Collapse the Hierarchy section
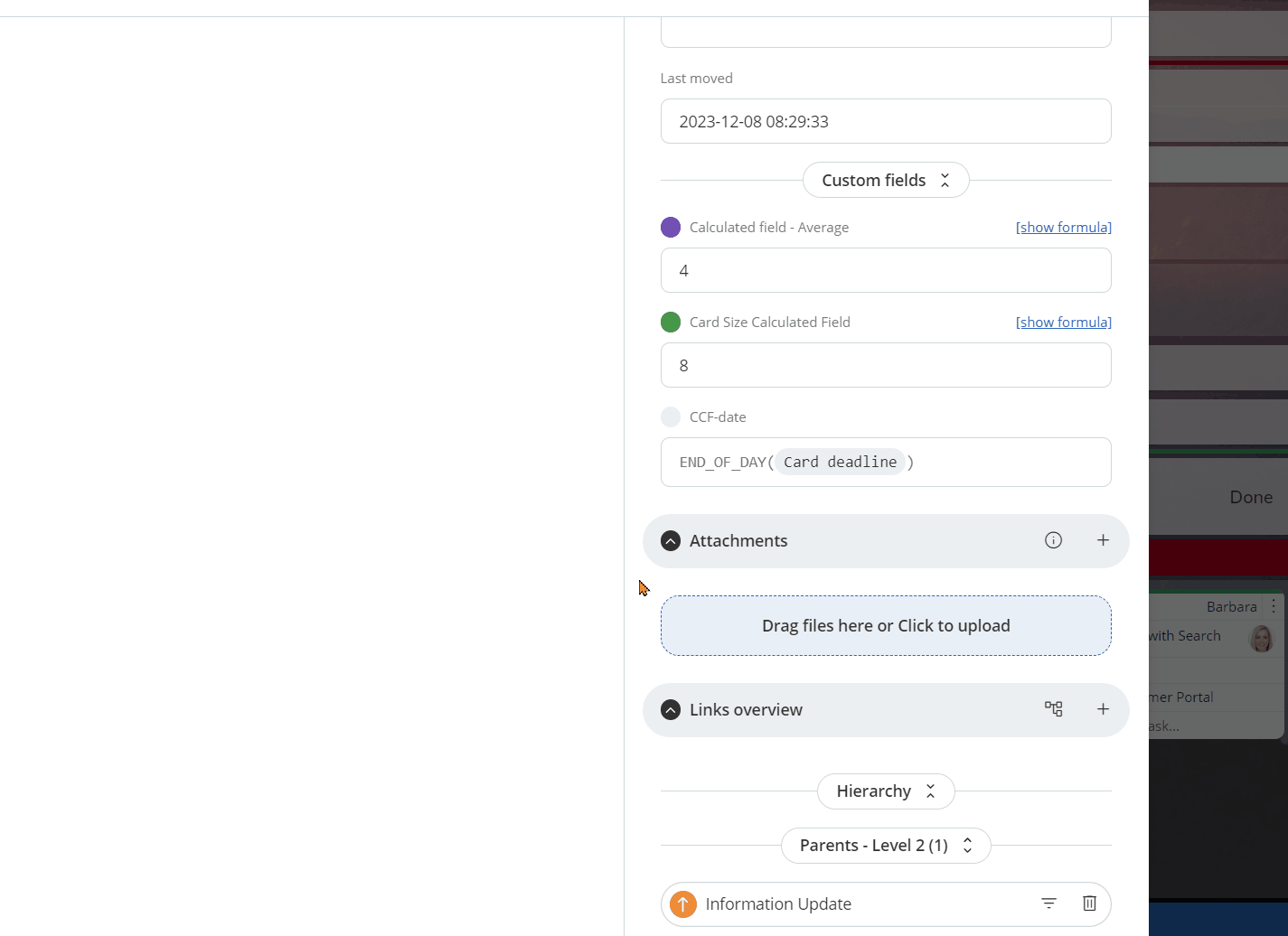The height and width of the screenshot is (936, 1288). [x=886, y=791]
